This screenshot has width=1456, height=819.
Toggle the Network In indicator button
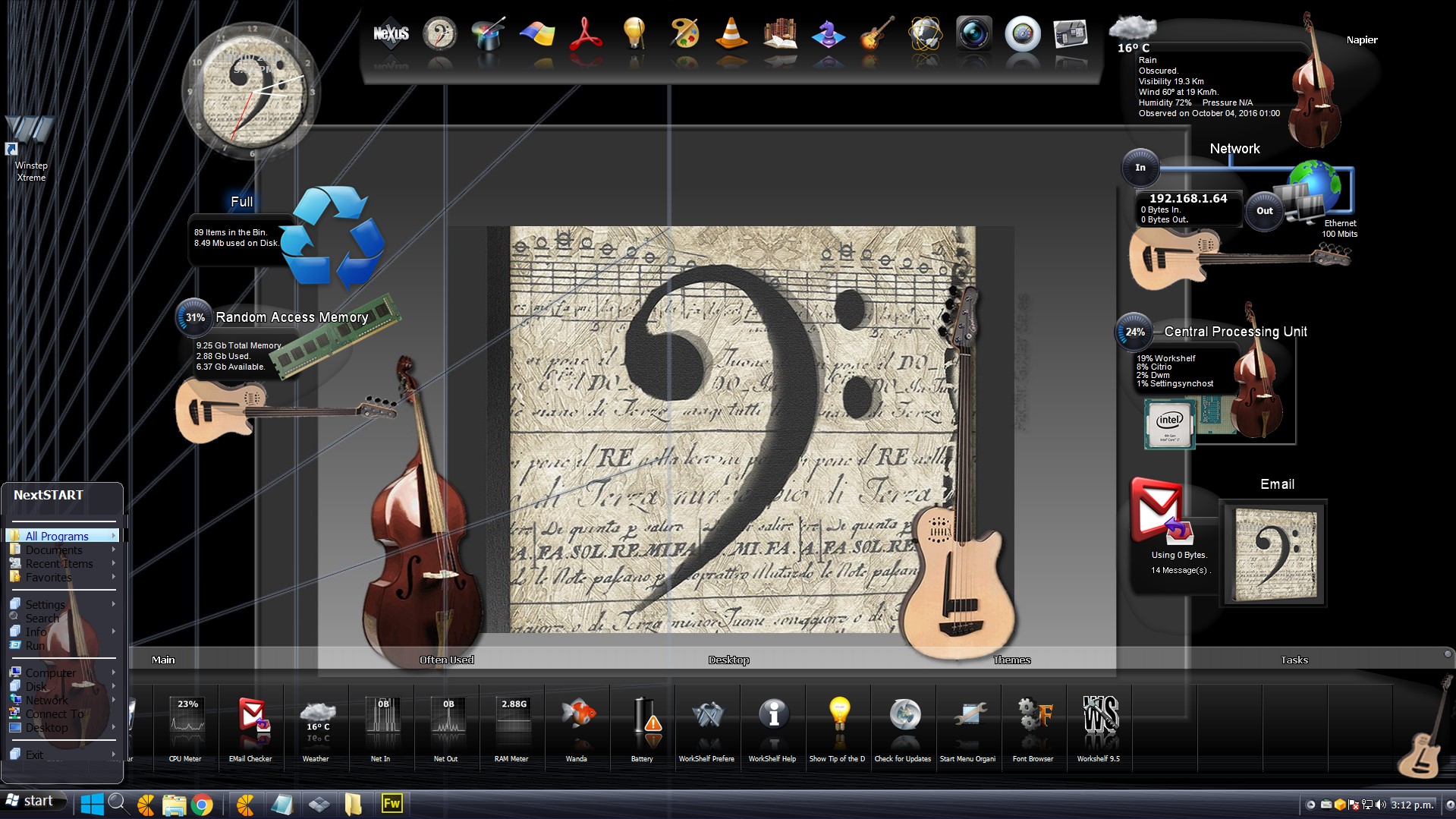point(1140,168)
